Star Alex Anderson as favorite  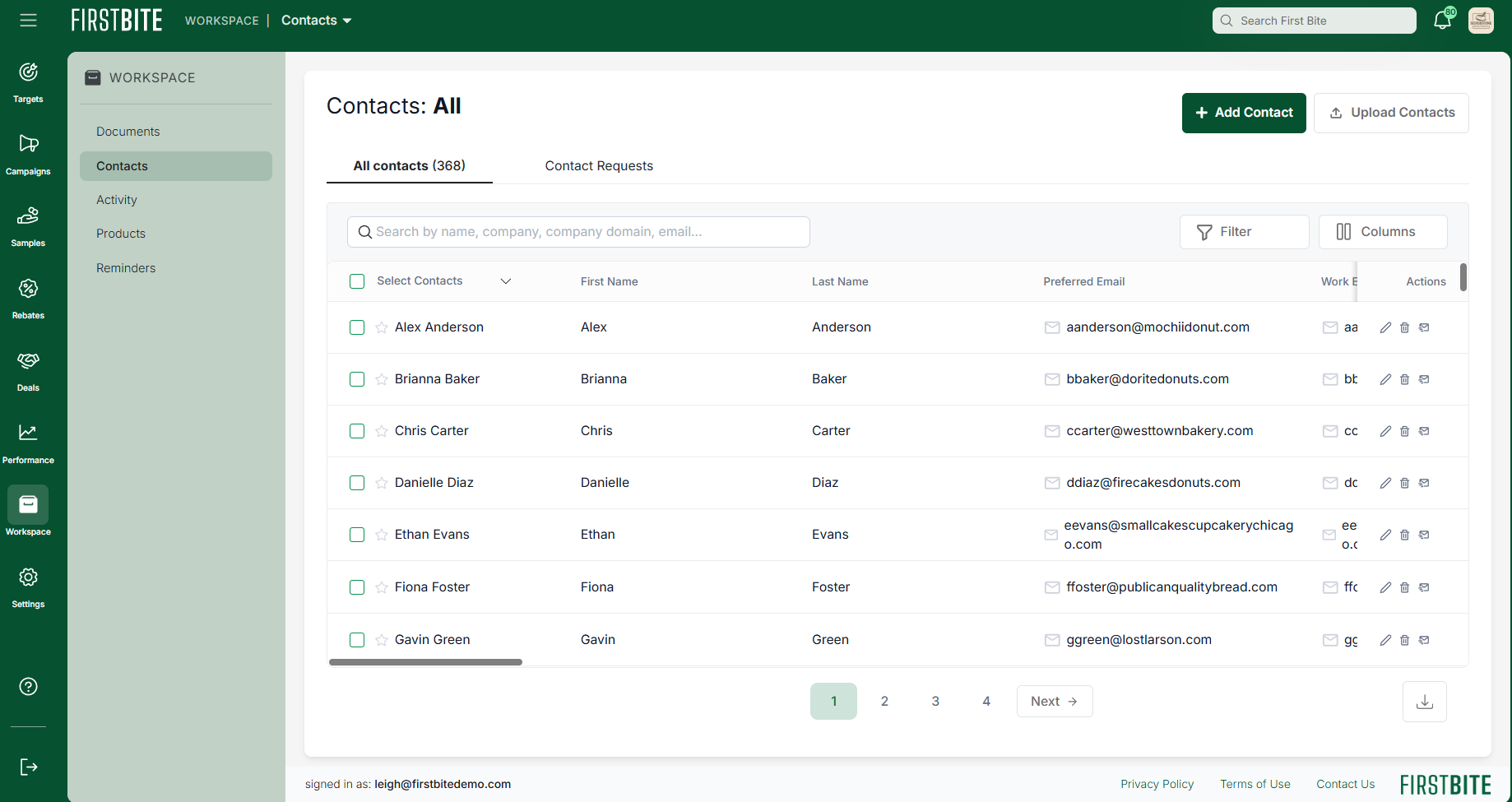coord(382,327)
